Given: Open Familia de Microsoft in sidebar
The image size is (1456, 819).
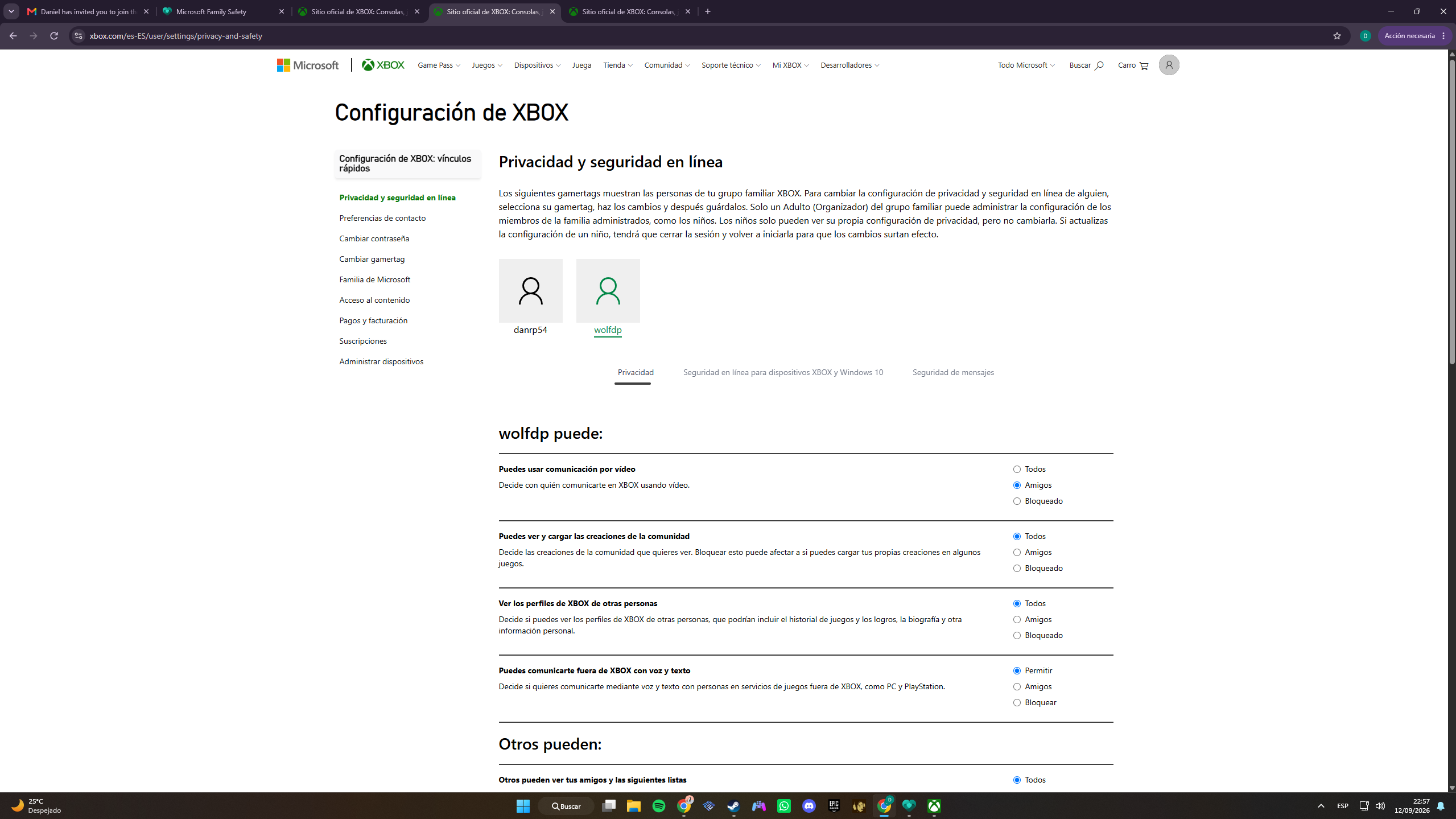Looking at the screenshot, I should [374, 279].
